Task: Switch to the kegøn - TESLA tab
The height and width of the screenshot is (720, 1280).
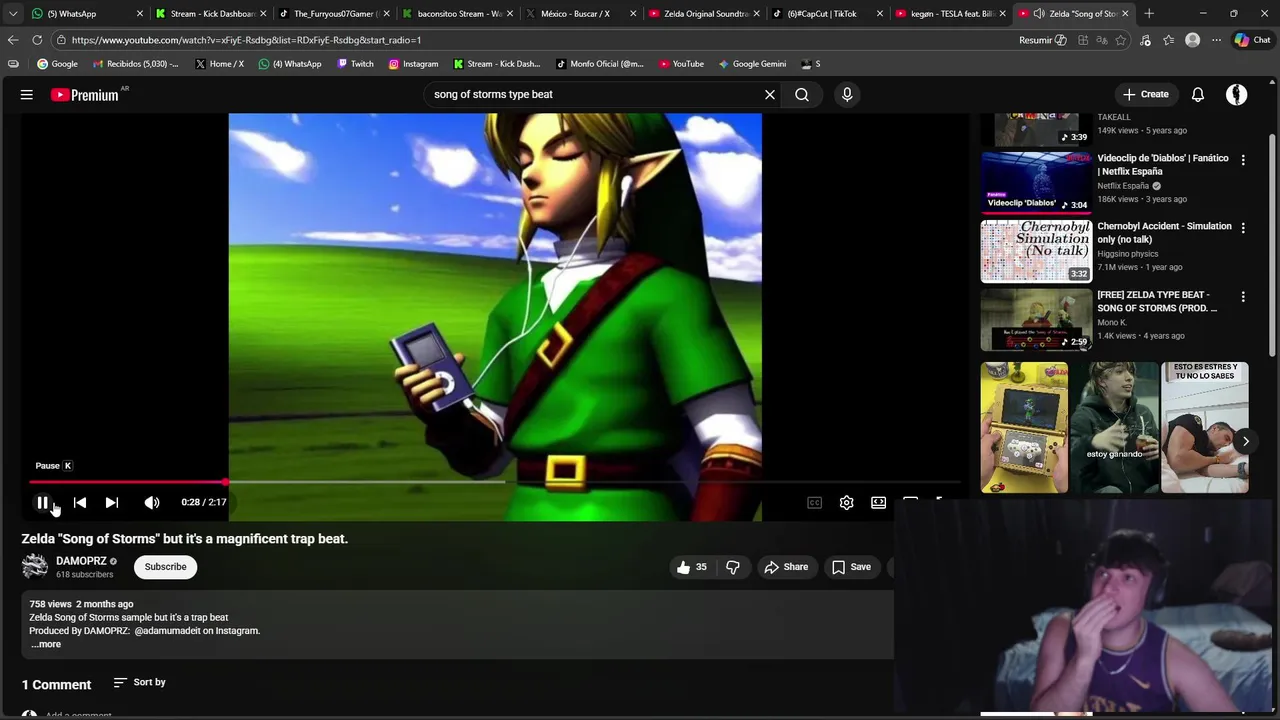Action: 951,14
